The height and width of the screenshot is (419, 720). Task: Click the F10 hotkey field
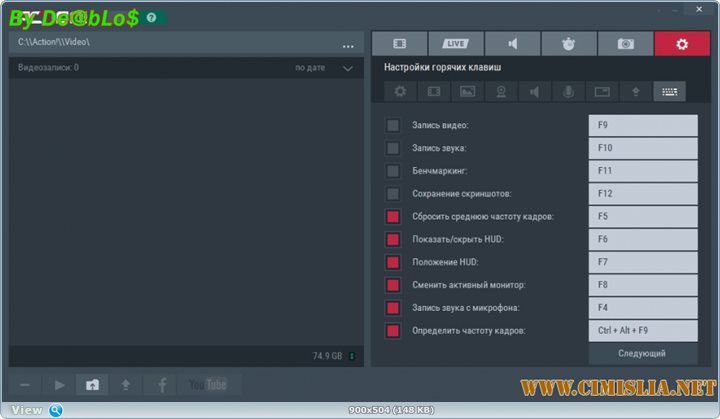(x=643, y=148)
